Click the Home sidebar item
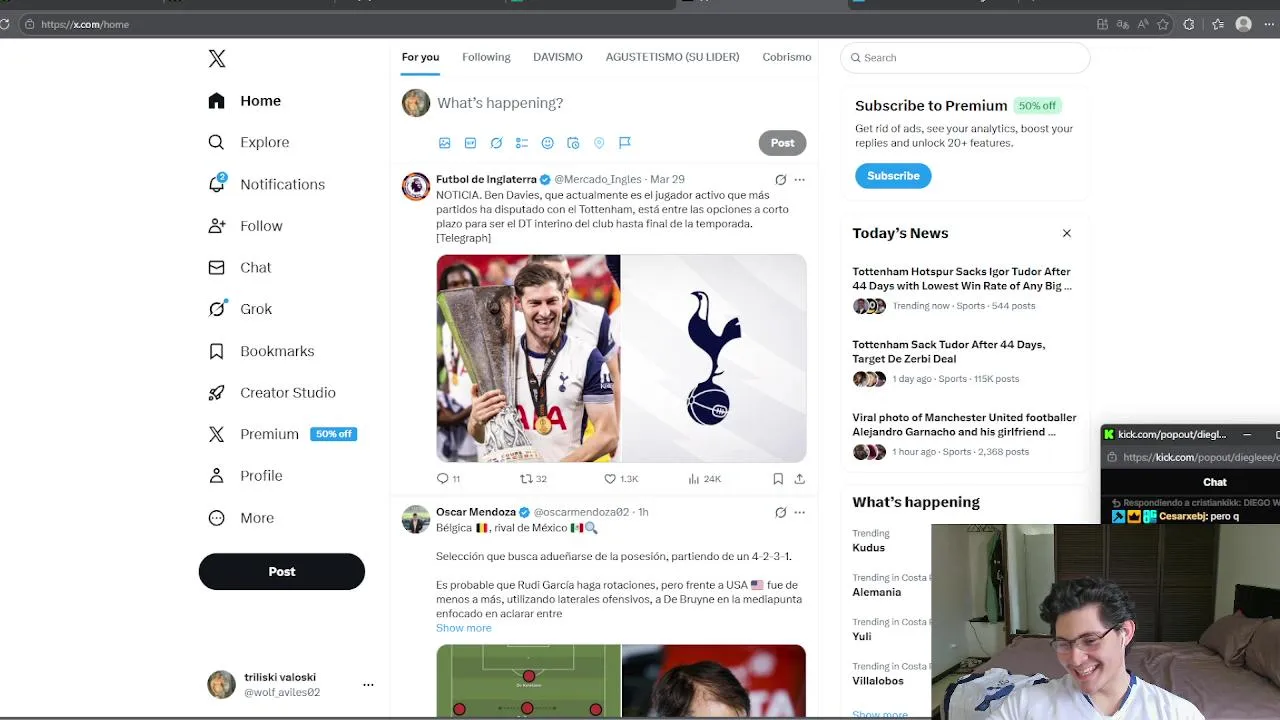Image resolution: width=1280 pixels, height=720 pixels. click(245, 101)
